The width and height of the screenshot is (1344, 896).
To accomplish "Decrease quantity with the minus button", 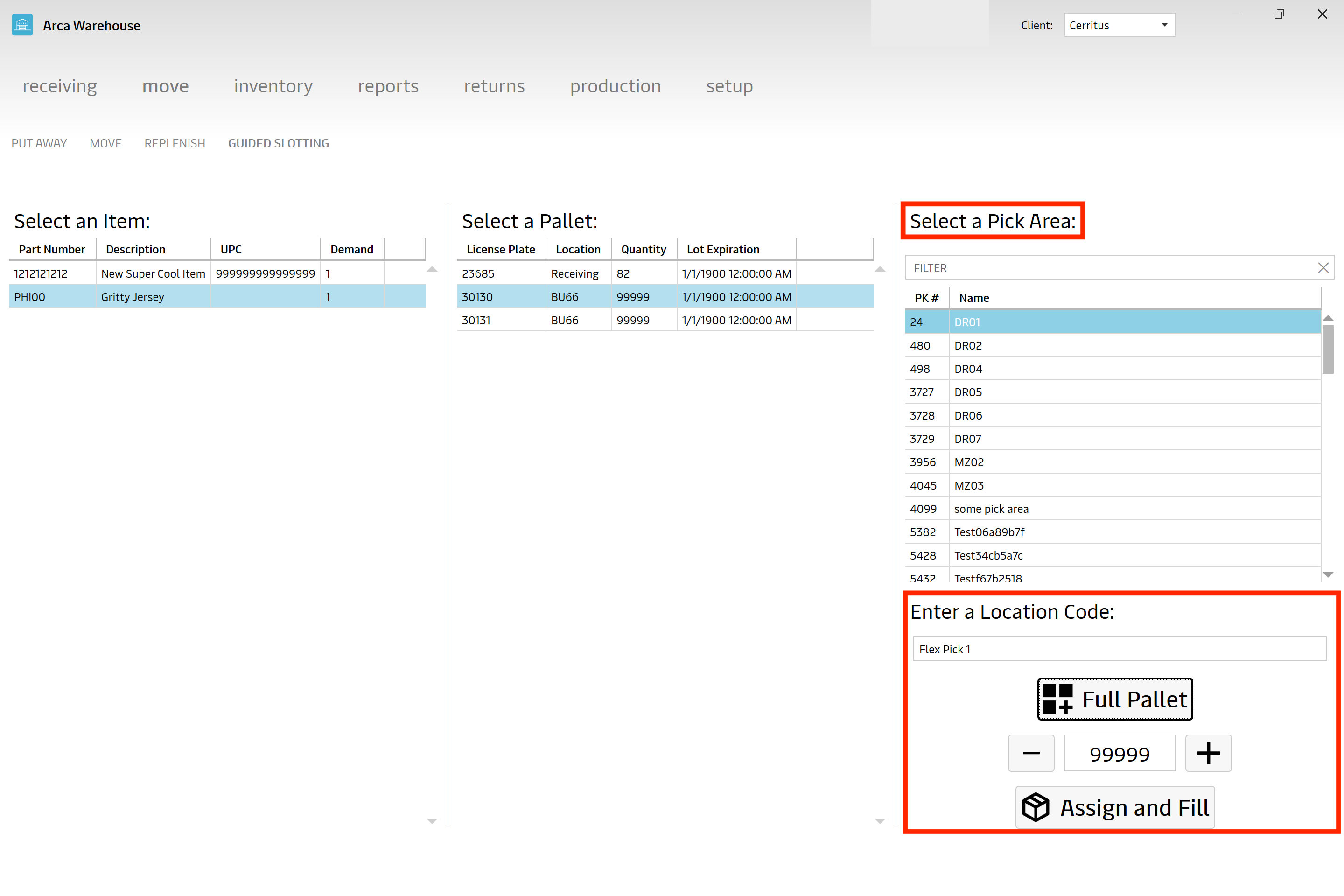I will coord(1031,753).
